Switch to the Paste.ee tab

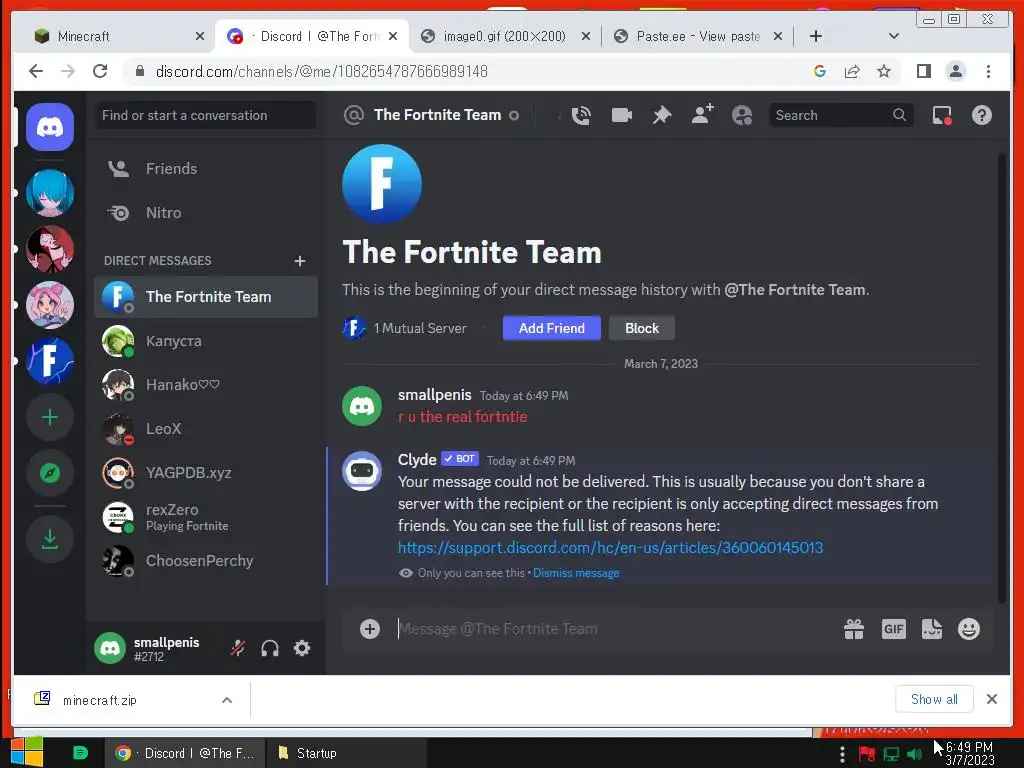pyautogui.click(x=697, y=36)
